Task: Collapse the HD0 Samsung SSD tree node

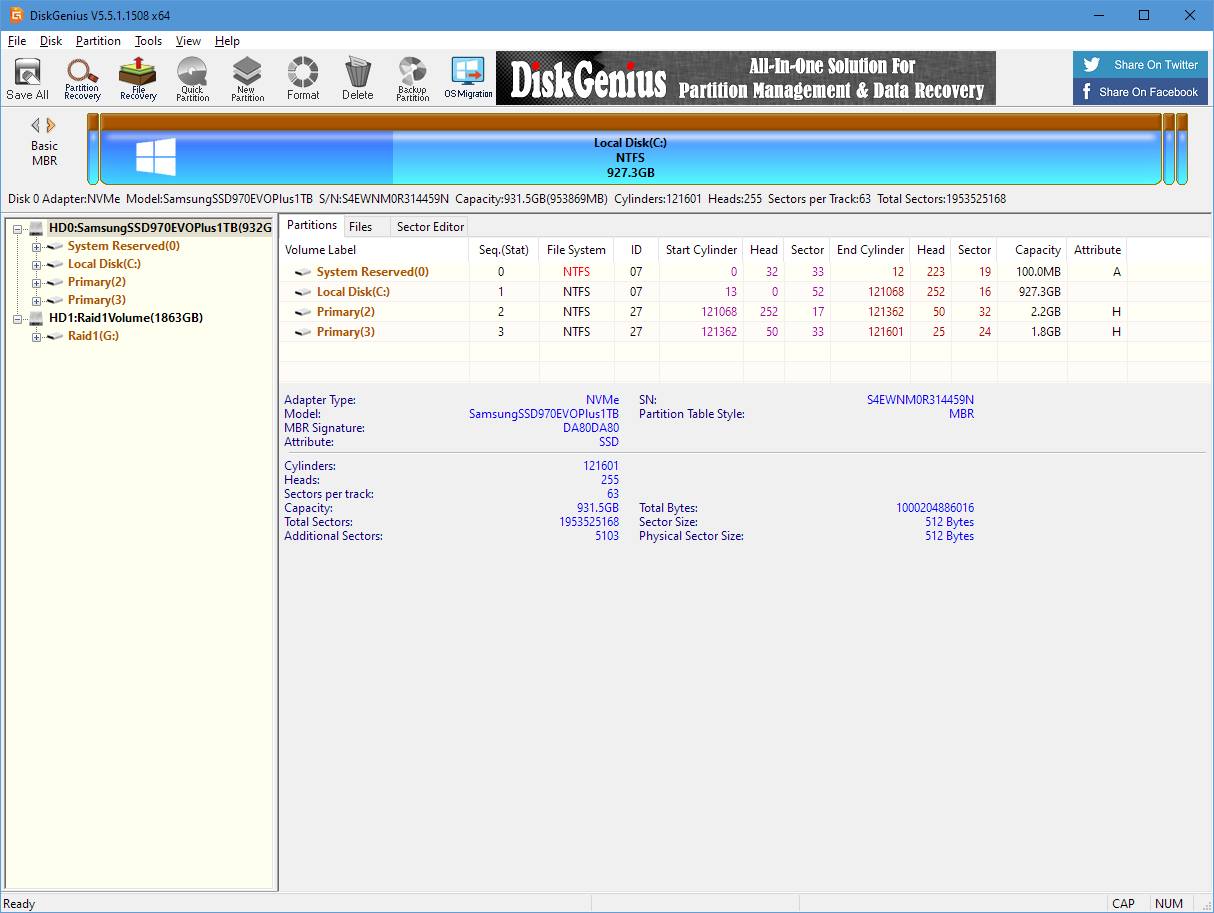Action: 18,228
